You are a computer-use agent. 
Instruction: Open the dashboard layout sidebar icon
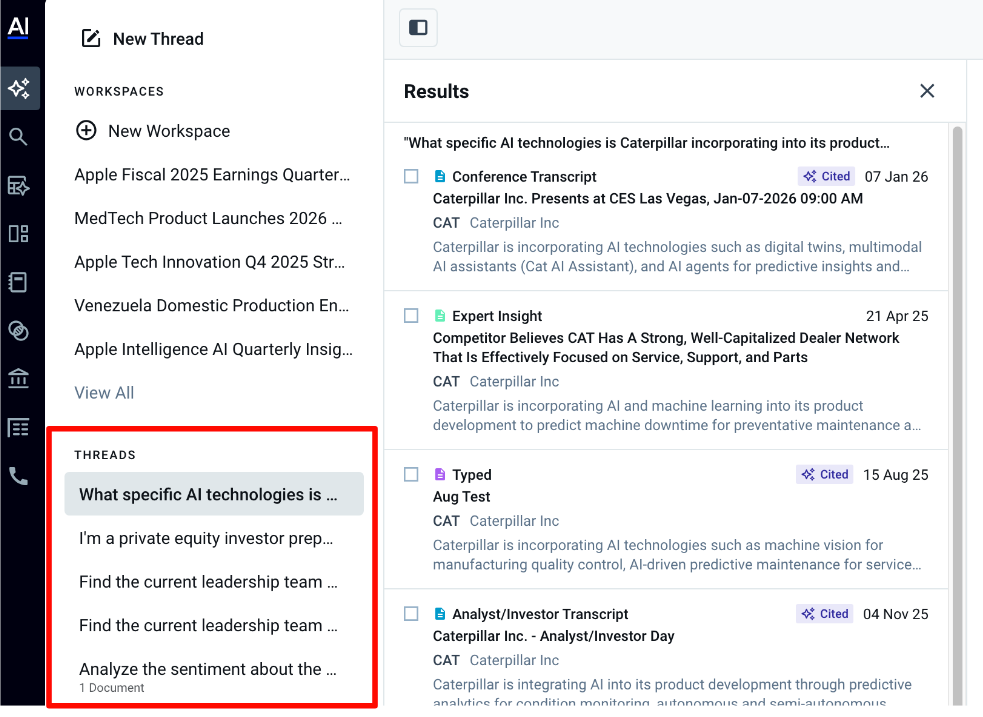click(x=18, y=234)
